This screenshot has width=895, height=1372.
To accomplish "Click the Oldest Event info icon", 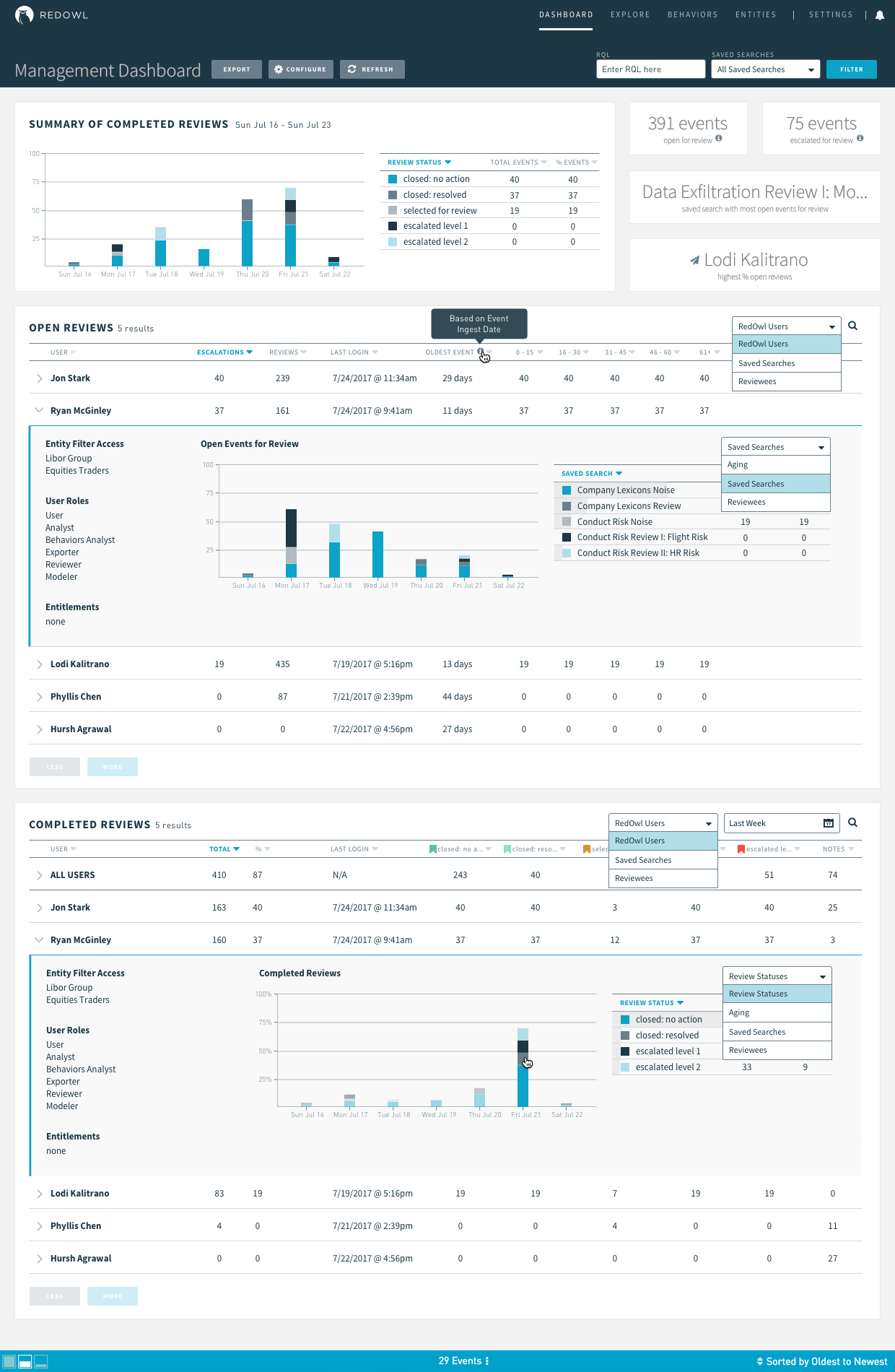I will point(481,352).
